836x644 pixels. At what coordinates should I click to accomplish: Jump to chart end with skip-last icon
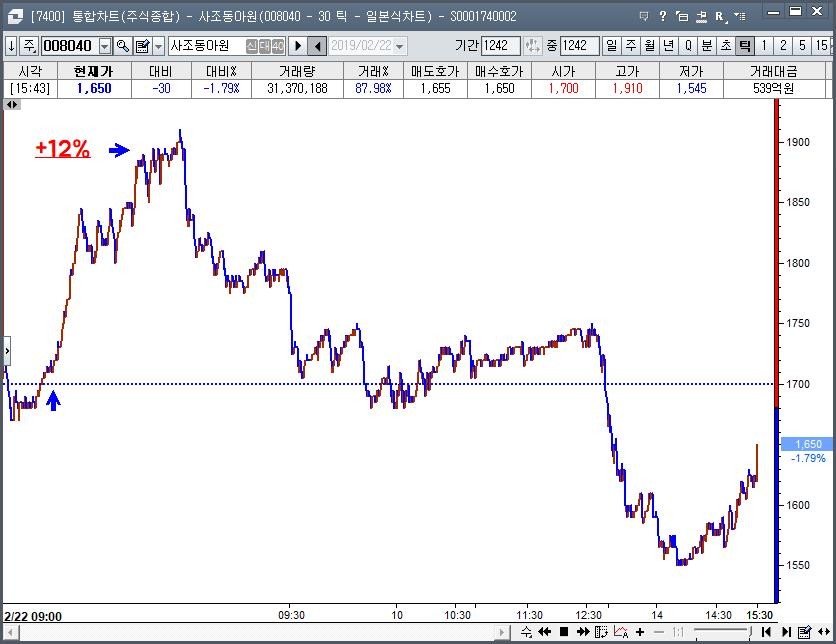click(786, 632)
